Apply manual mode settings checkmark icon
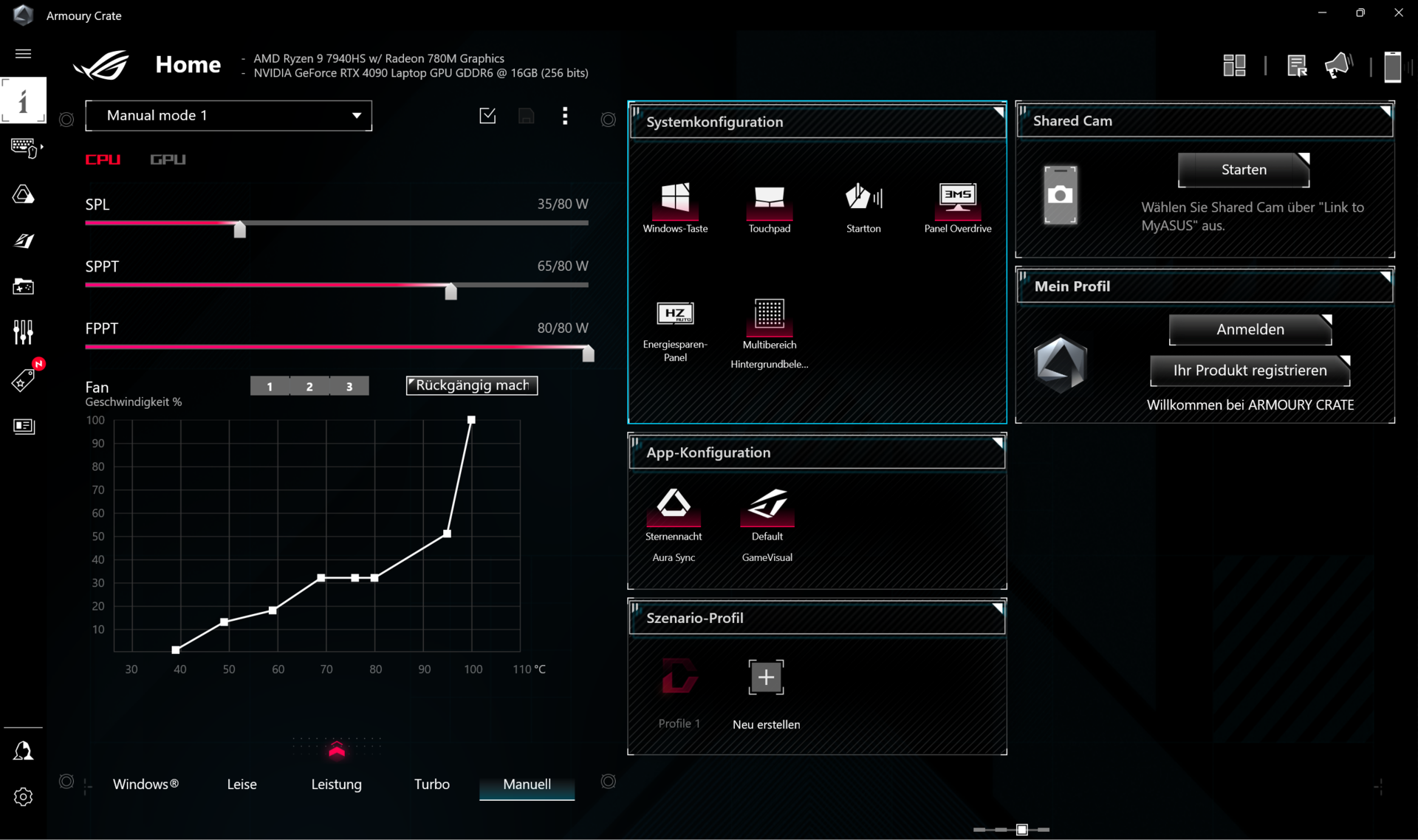1418x840 pixels. (487, 116)
